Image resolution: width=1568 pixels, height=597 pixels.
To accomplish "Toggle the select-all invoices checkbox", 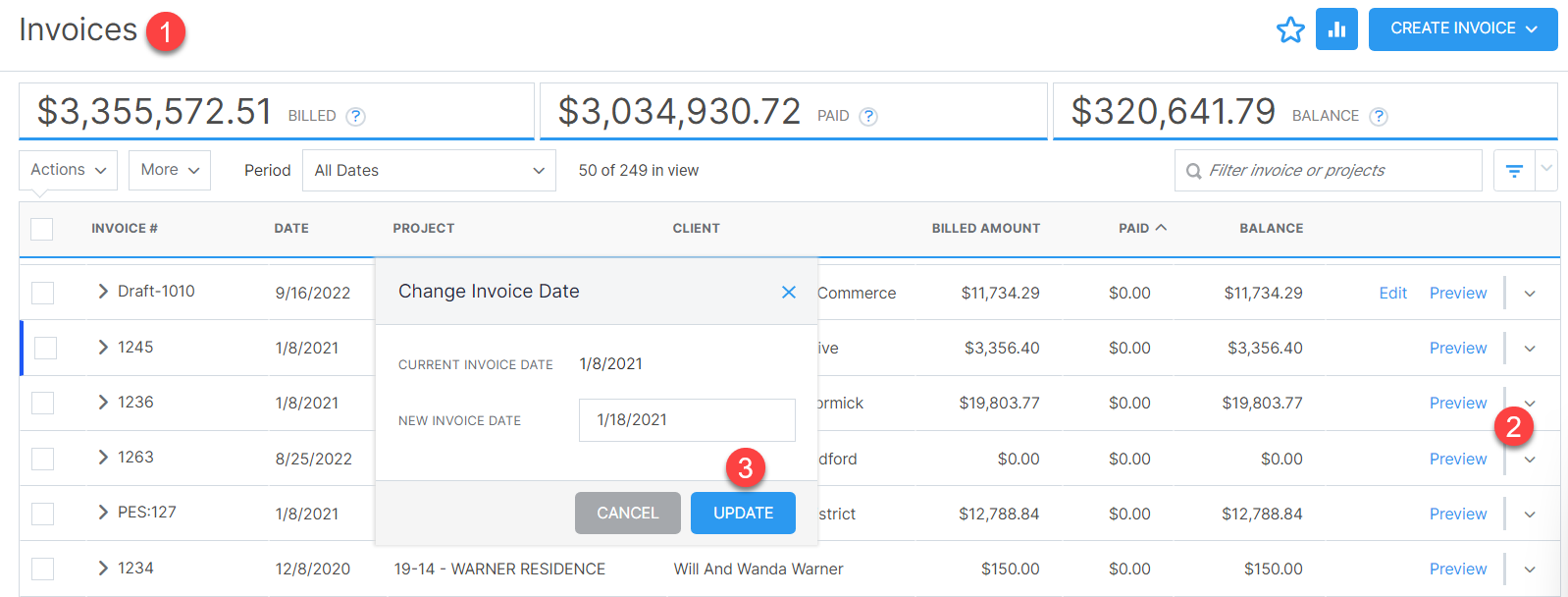I will 42,229.
